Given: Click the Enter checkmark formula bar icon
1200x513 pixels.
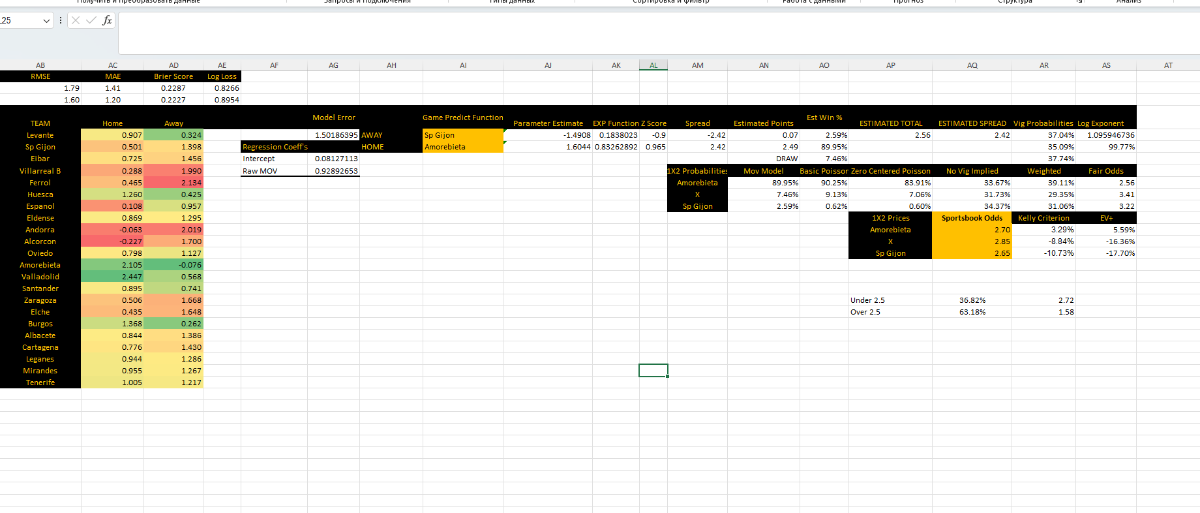Looking at the screenshot, I should (x=92, y=21).
